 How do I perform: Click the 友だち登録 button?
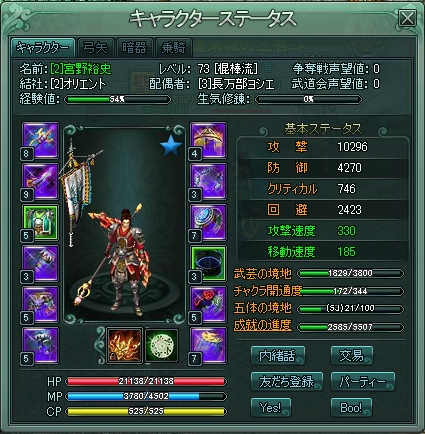click(287, 382)
